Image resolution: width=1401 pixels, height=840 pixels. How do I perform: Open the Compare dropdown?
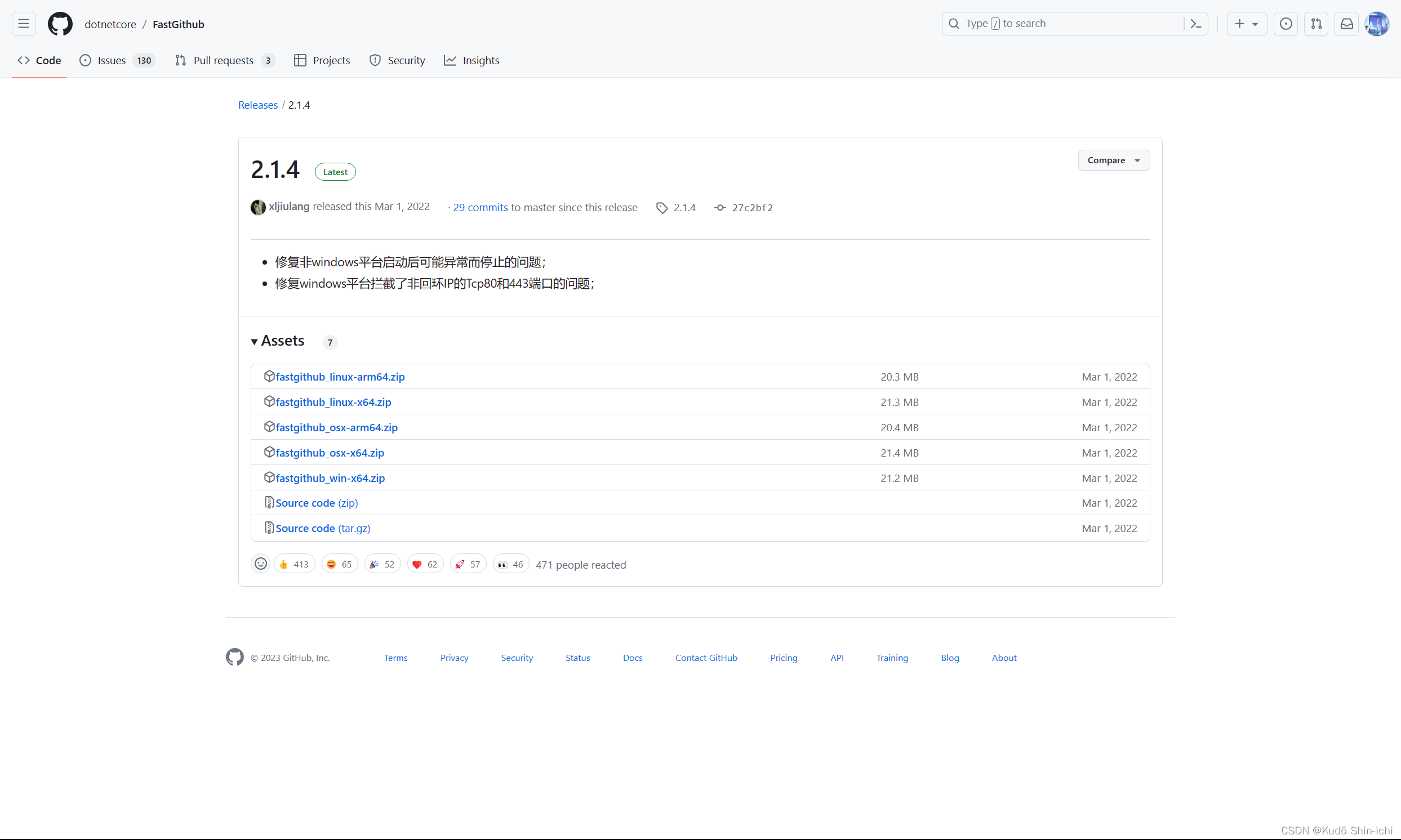1113,160
